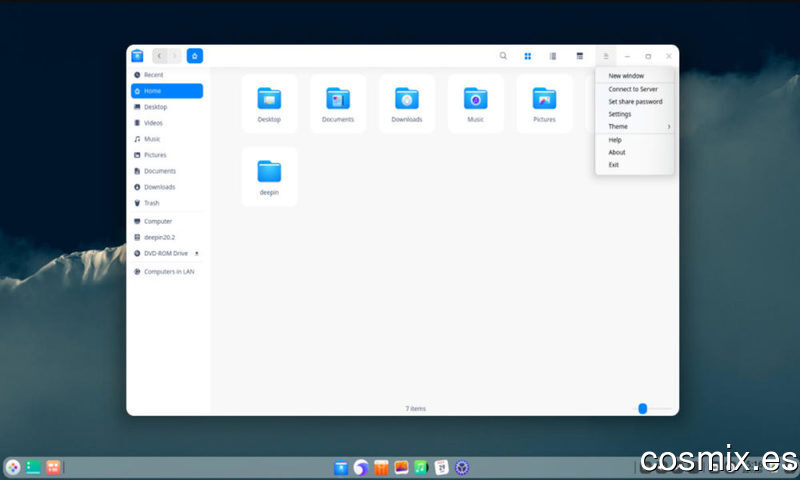Select the Music folder icon
The image size is (800, 480).
[x=475, y=98]
